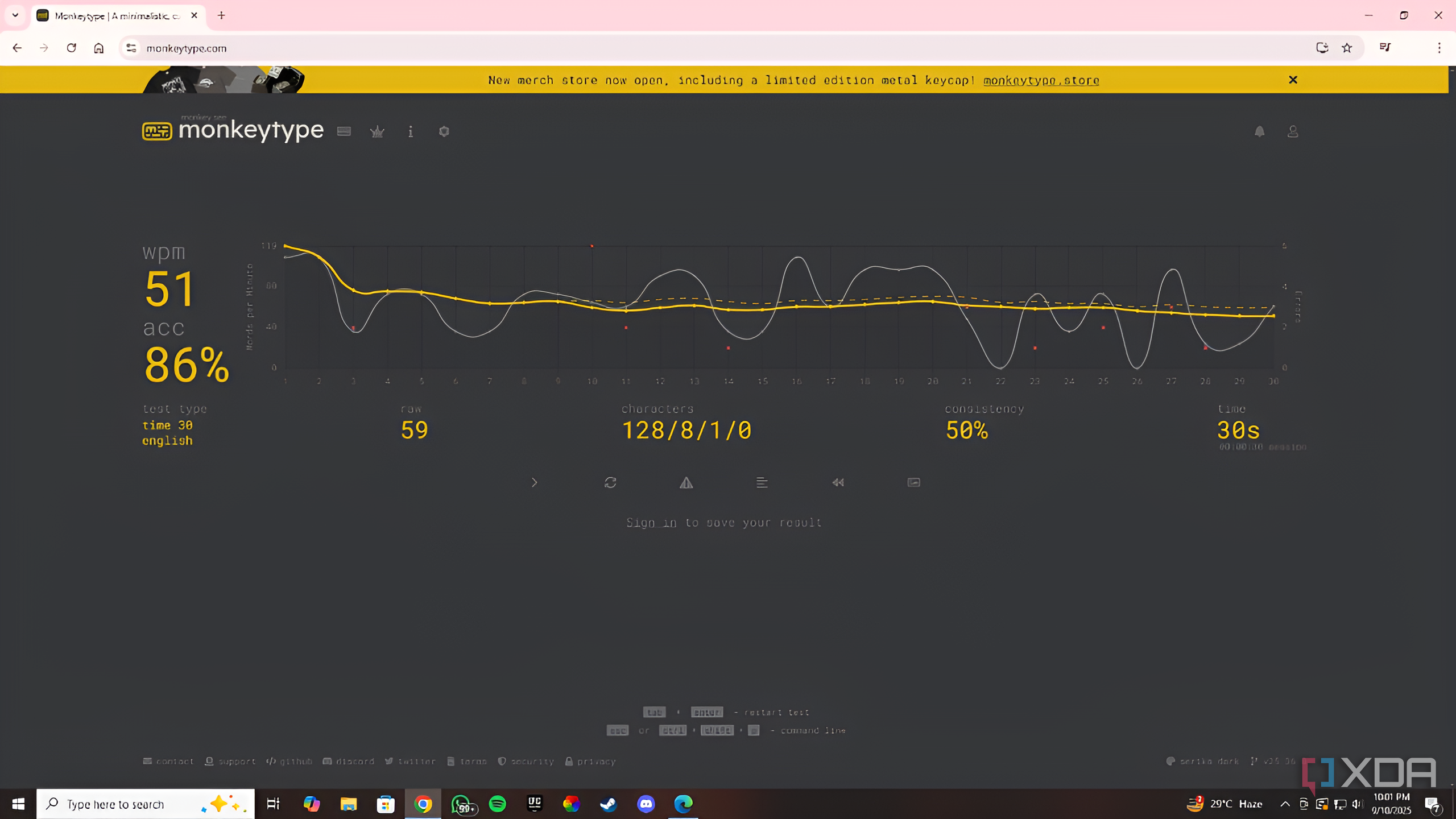Viewport: 1456px width, 819px height.
Task: Practice missed words via warning triangle icon
Action: (686, 483)
